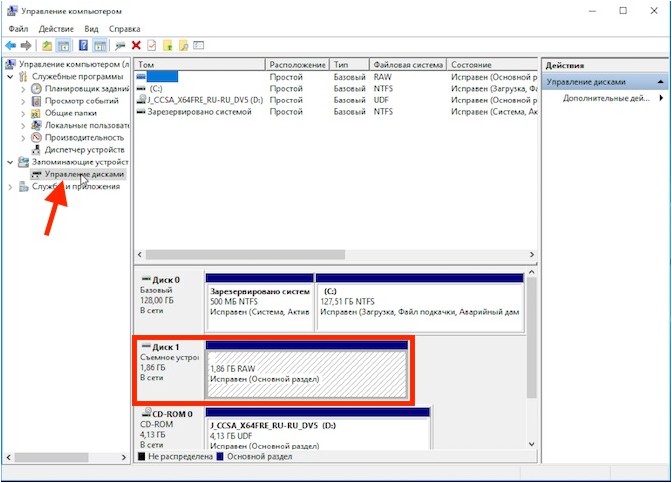Click the Computer Management title bar icon

coord(12,11)
